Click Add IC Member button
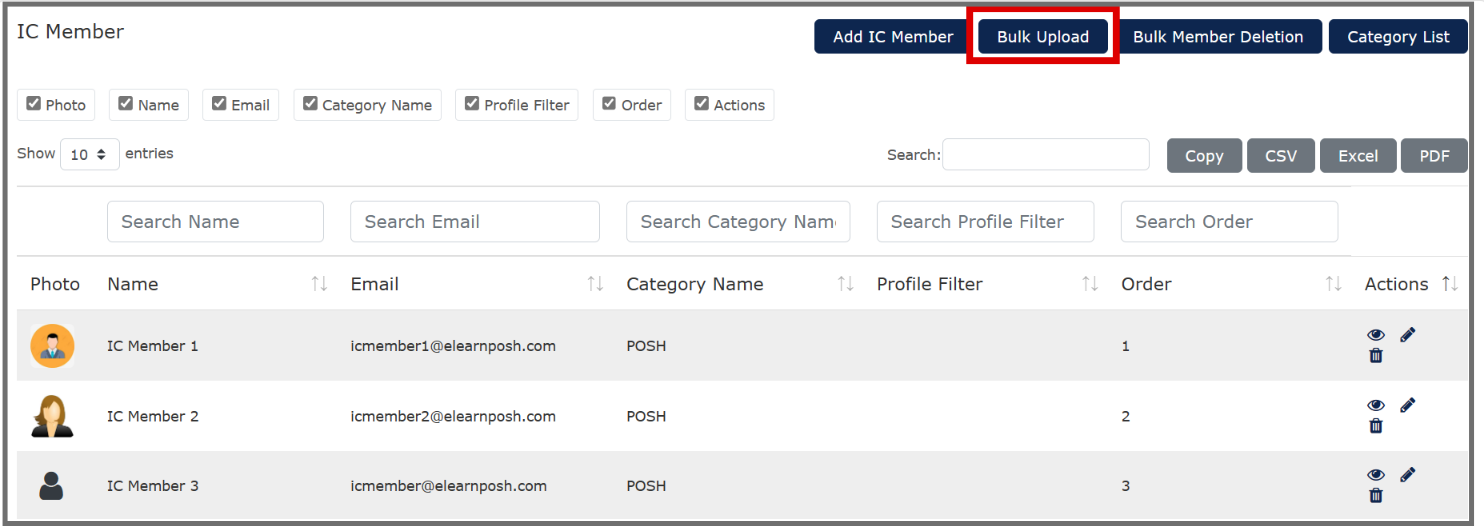The image size is (1484, 526). point(892,37)
